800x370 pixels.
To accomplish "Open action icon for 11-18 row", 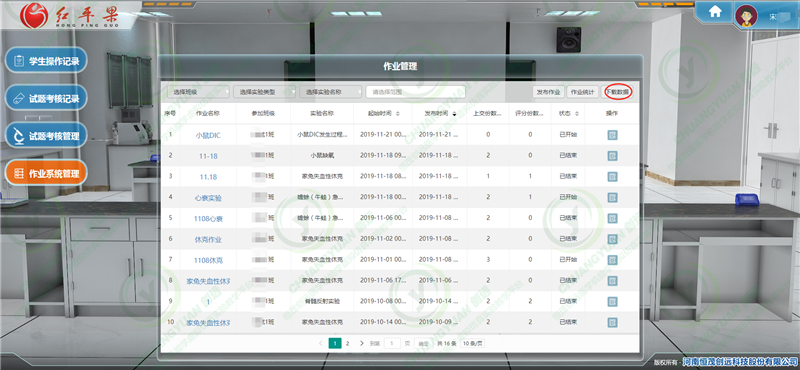I will 612,155.
